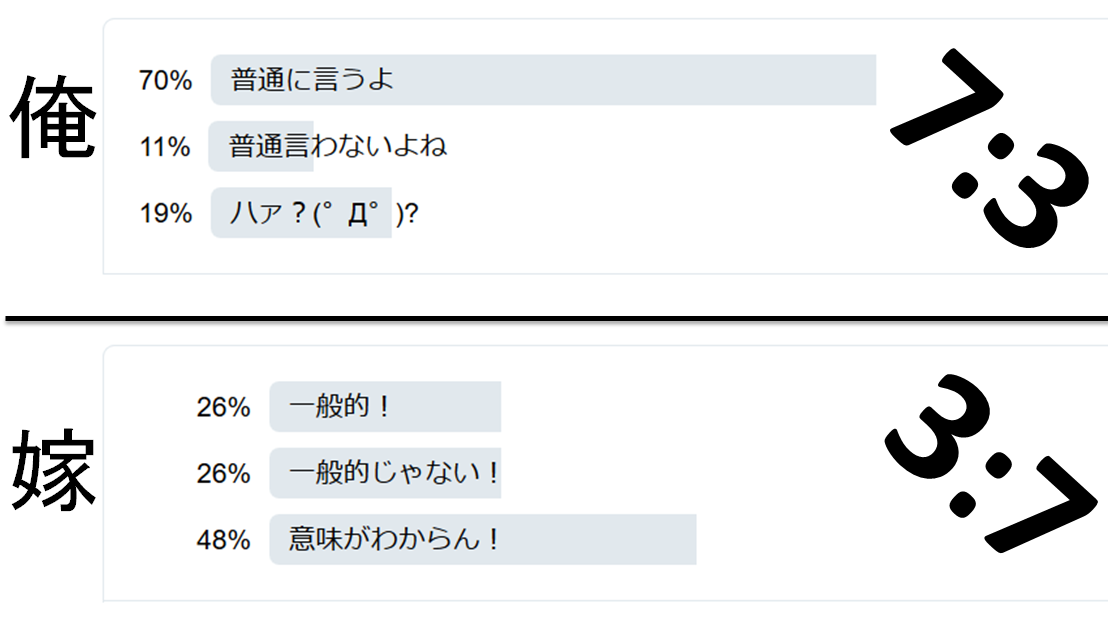Click the large 俺 character label
This screenshot has height=627, width=1108.
pos(53,121)
